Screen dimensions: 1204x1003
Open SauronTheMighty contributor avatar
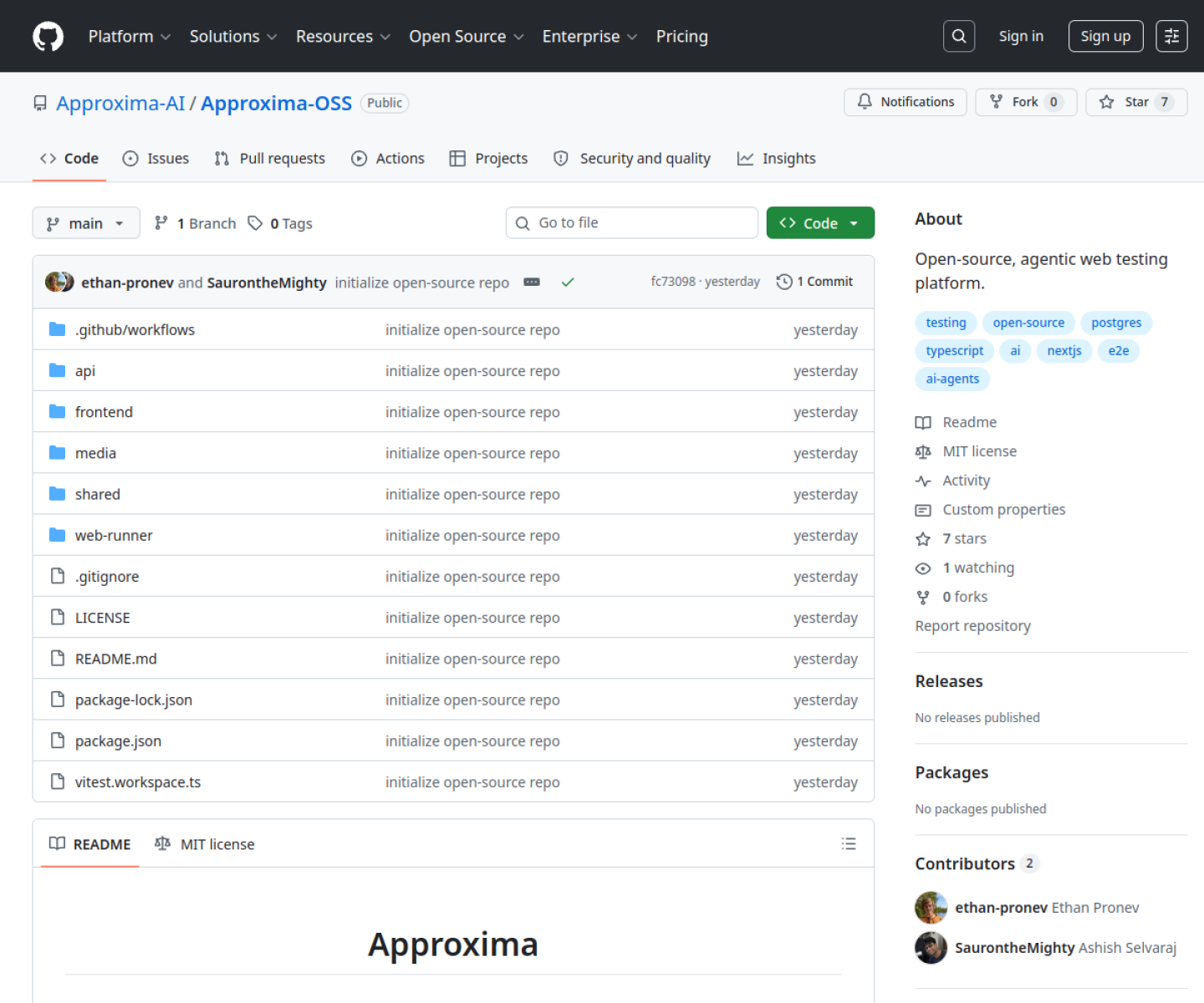[x=931, y=948]
